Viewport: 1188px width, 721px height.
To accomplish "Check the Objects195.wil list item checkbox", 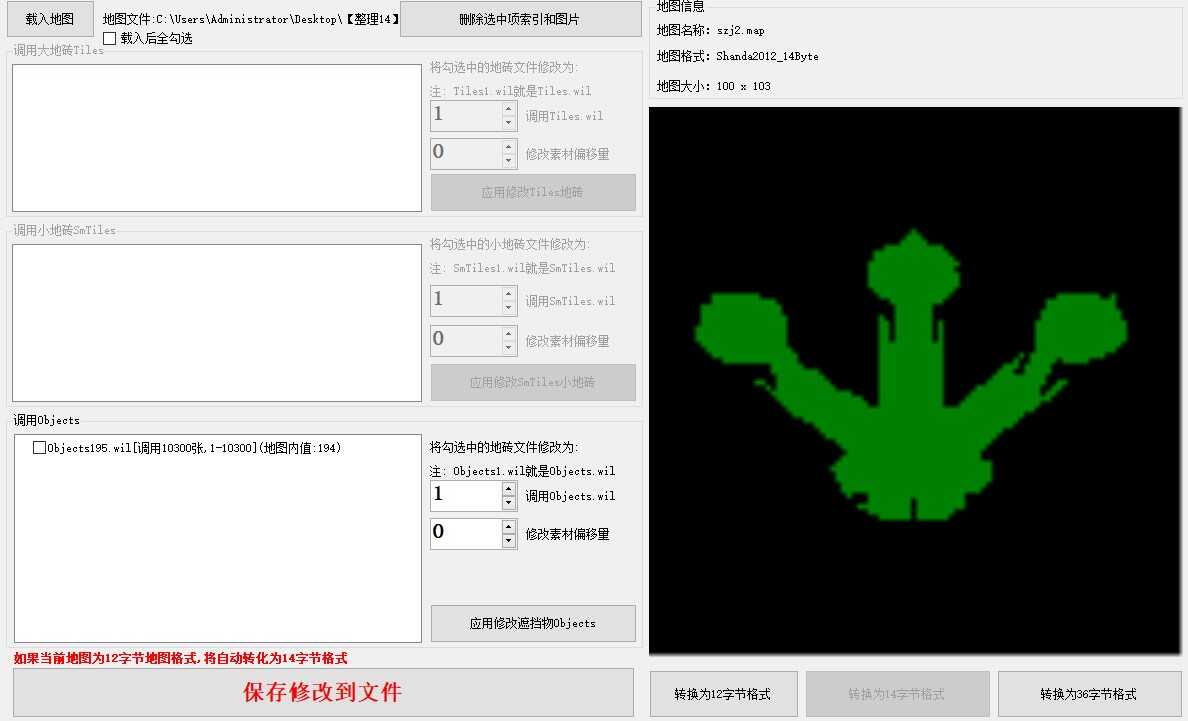I will coord(40,448).
